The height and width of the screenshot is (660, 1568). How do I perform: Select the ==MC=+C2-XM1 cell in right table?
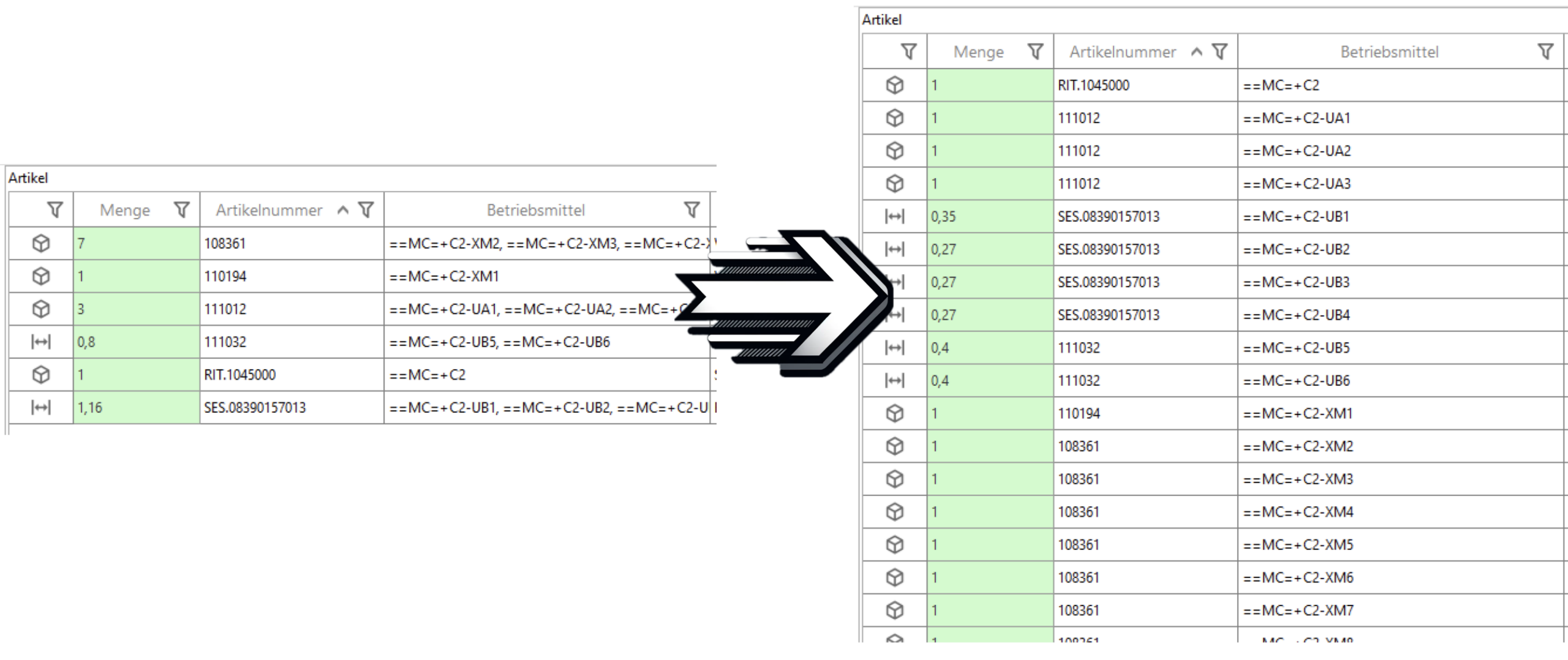coord(1400,414)
